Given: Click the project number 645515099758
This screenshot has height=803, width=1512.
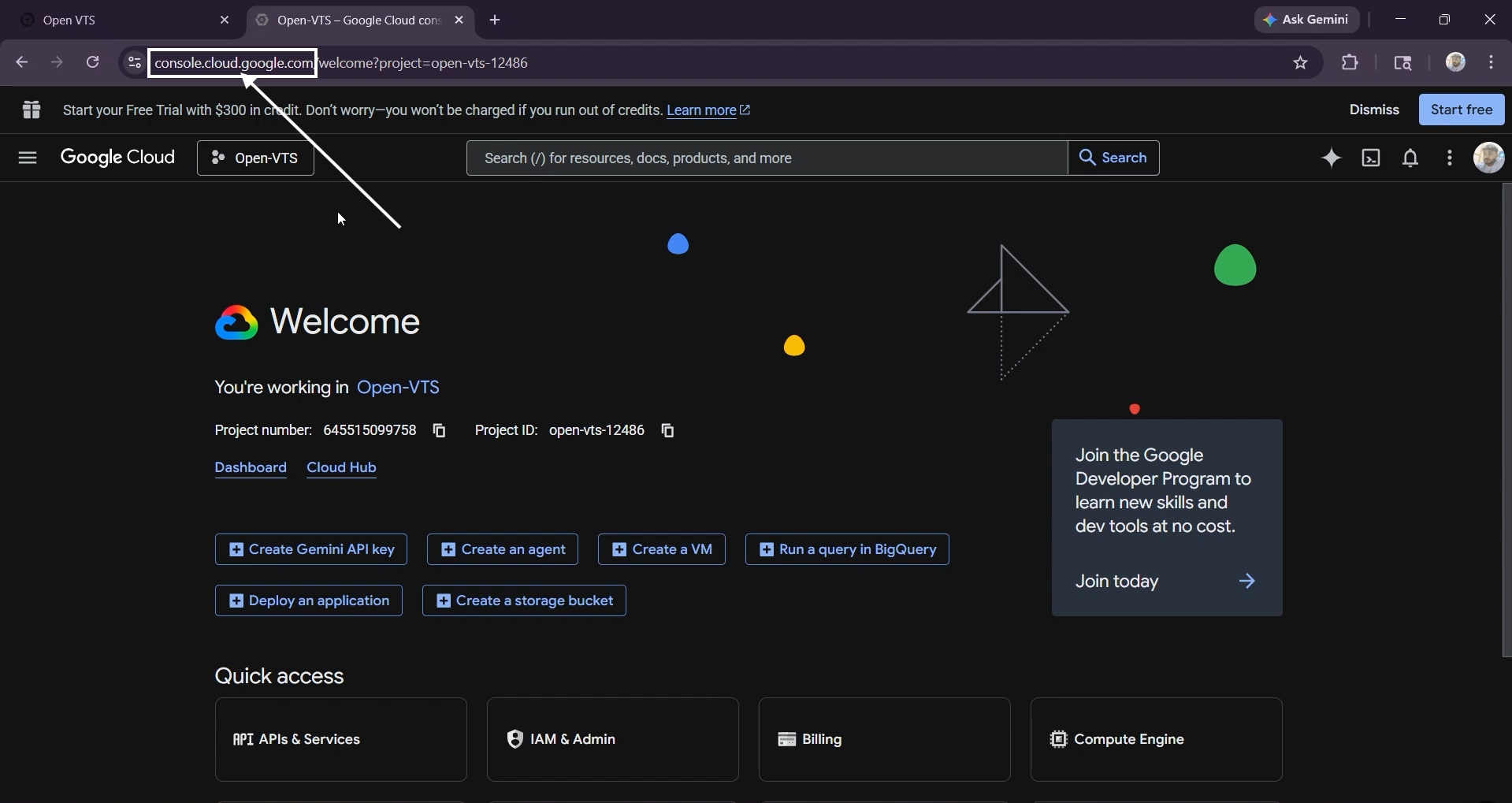Looking at the screenshot, I should point(370,430).
